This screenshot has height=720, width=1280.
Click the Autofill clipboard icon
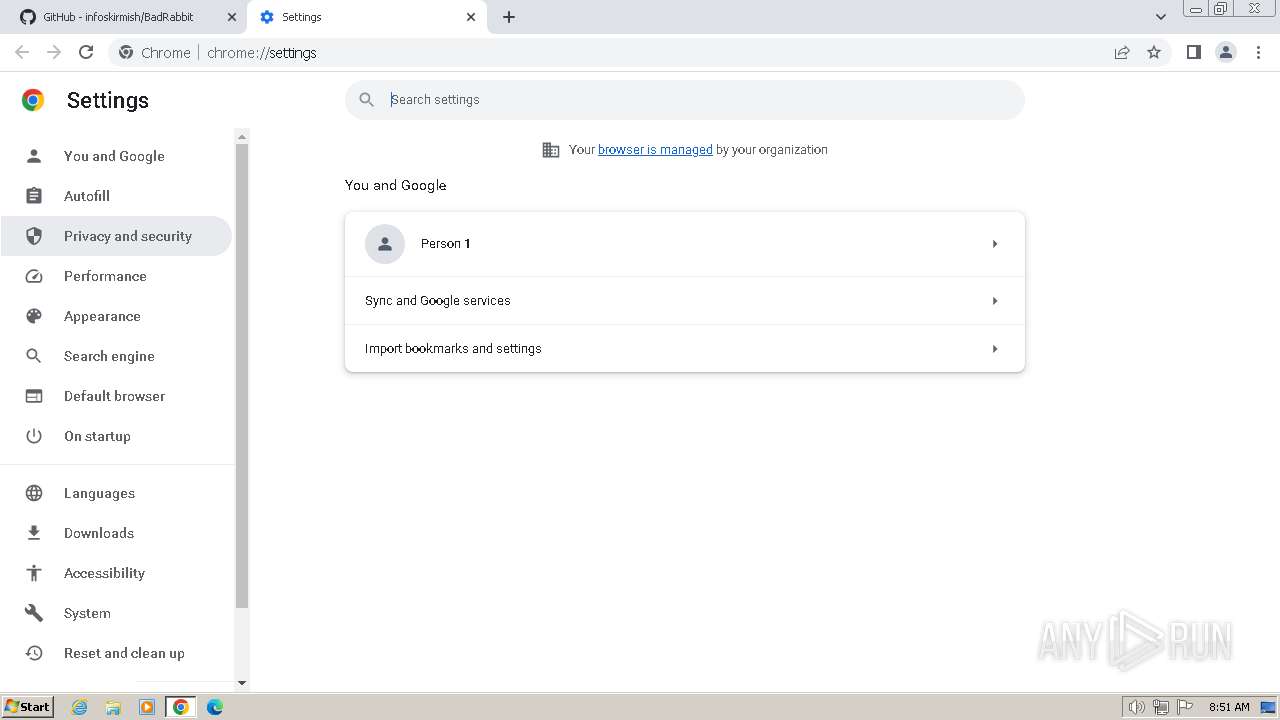[x=34, y=196]
